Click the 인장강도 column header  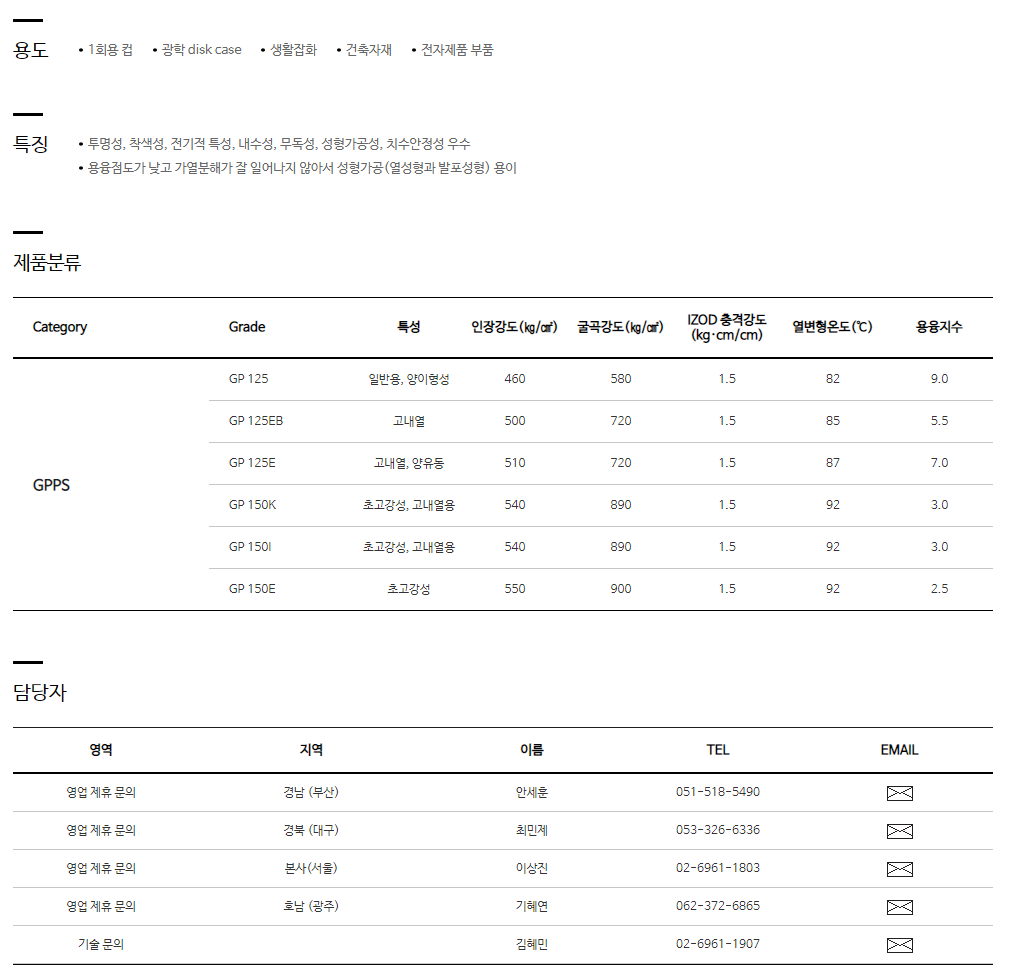[x=514, y=327]
